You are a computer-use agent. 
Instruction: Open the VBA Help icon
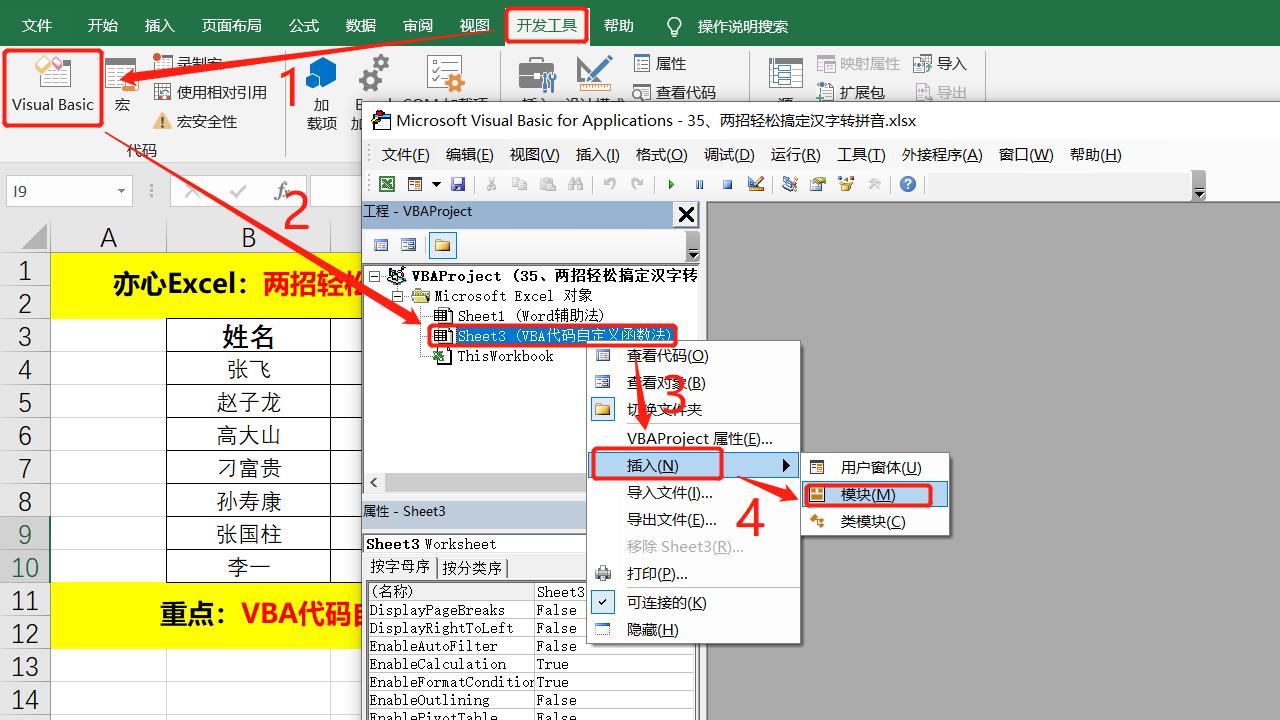coord(907,184)
